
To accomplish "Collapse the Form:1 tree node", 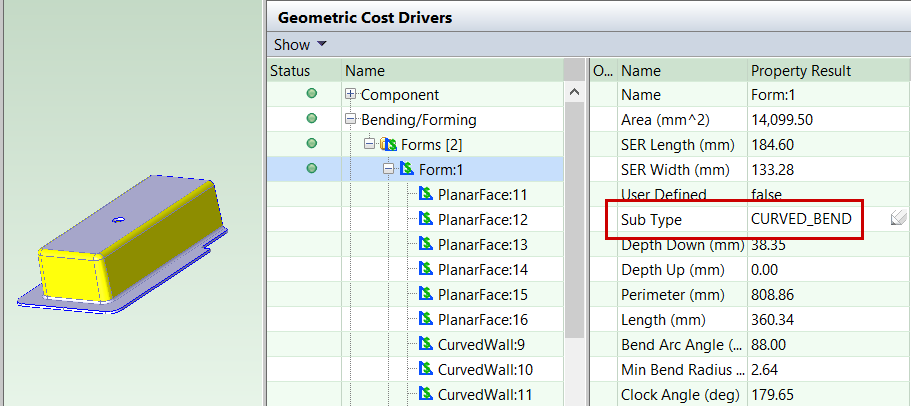I will click(x=389, y=169).
